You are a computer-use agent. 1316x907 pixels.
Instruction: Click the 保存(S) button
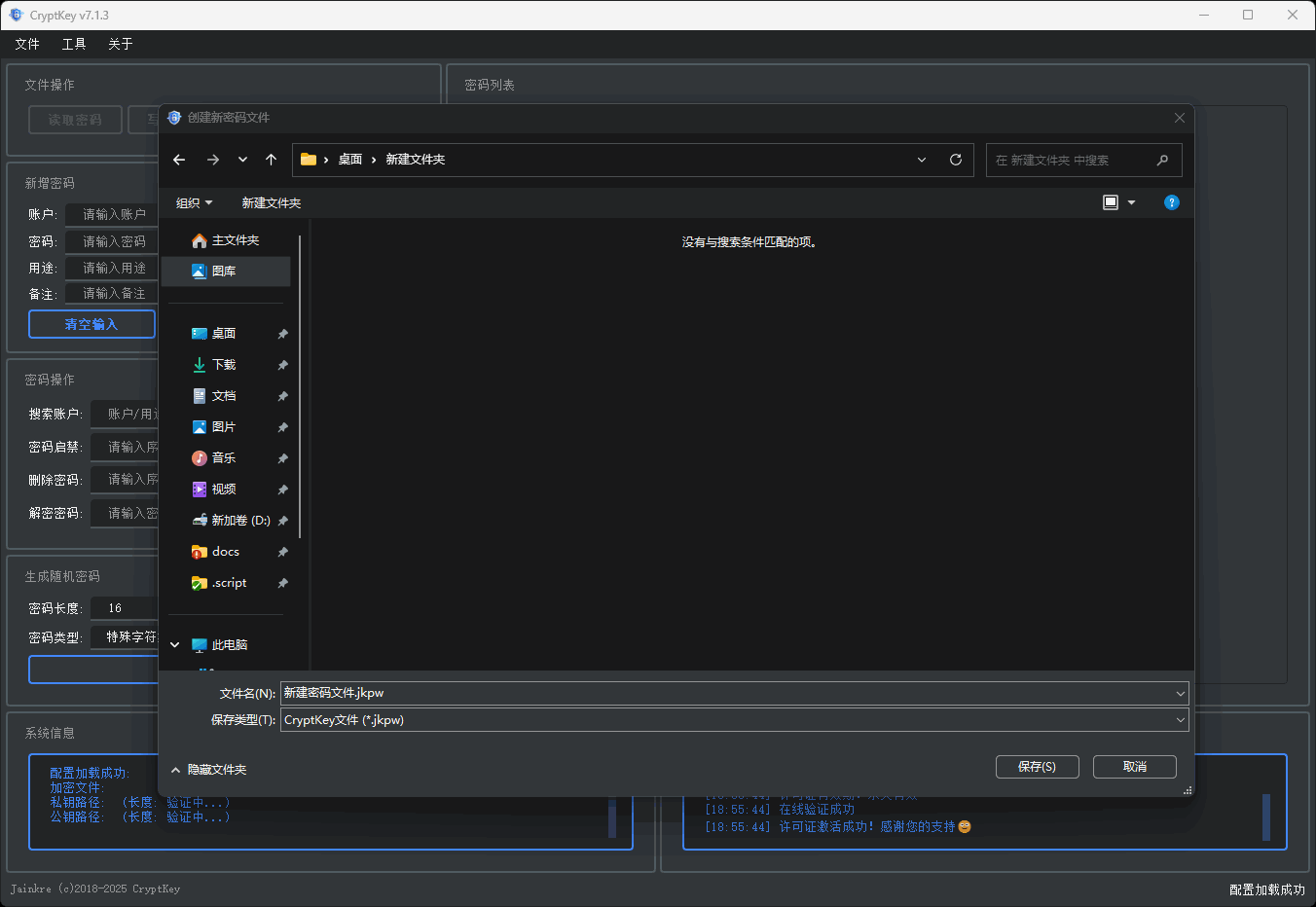coord(1038,767)
